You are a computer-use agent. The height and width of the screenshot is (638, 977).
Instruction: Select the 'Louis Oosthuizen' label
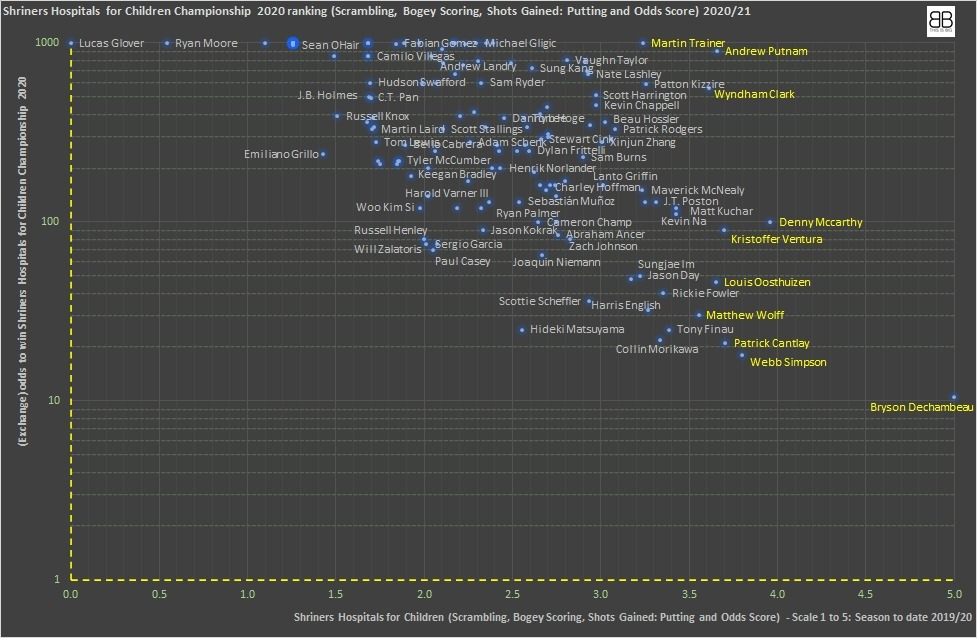[x=767, y=282]
